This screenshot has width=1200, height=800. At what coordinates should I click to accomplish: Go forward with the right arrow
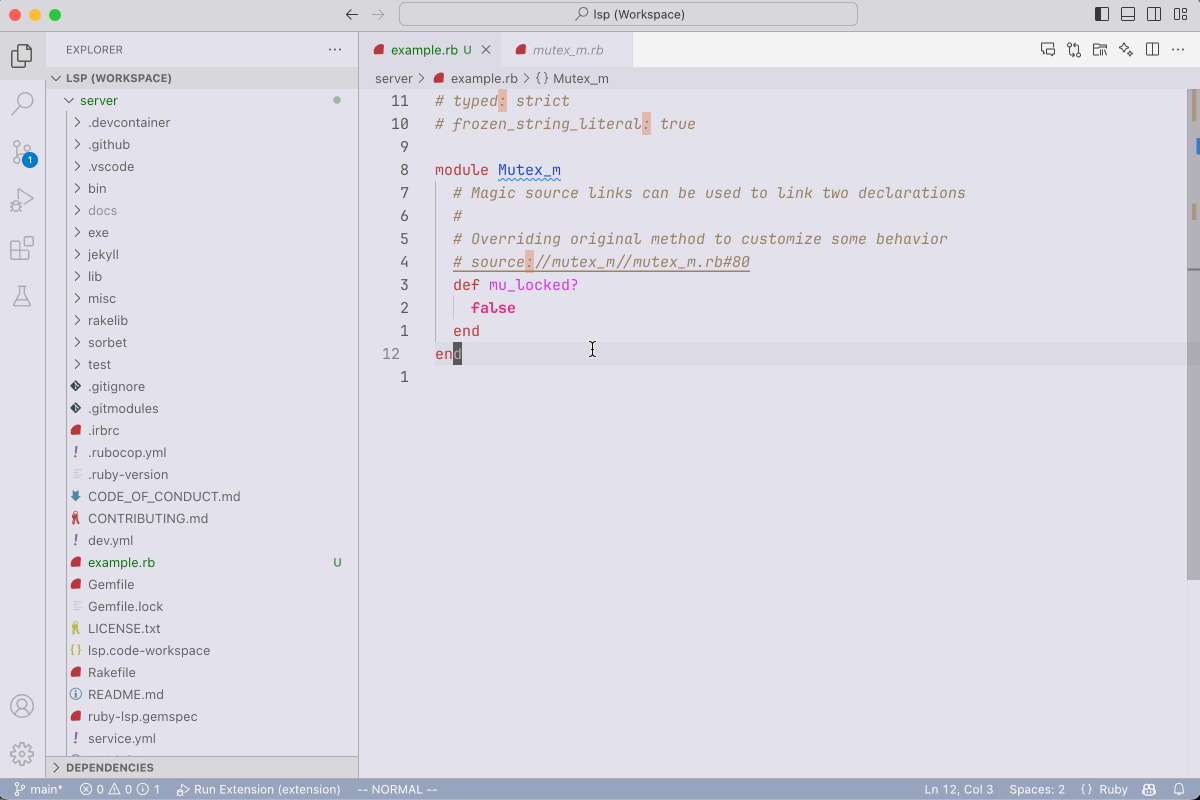378,15
